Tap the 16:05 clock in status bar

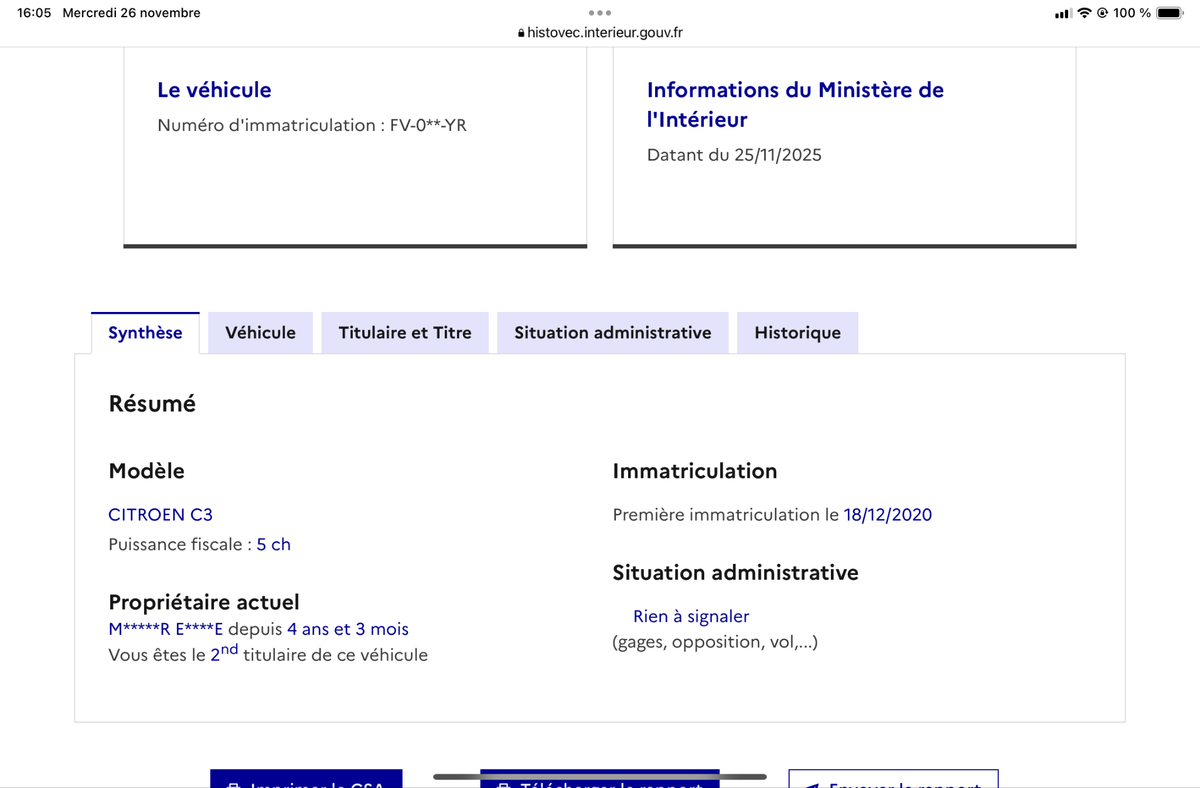pos(34,13)
